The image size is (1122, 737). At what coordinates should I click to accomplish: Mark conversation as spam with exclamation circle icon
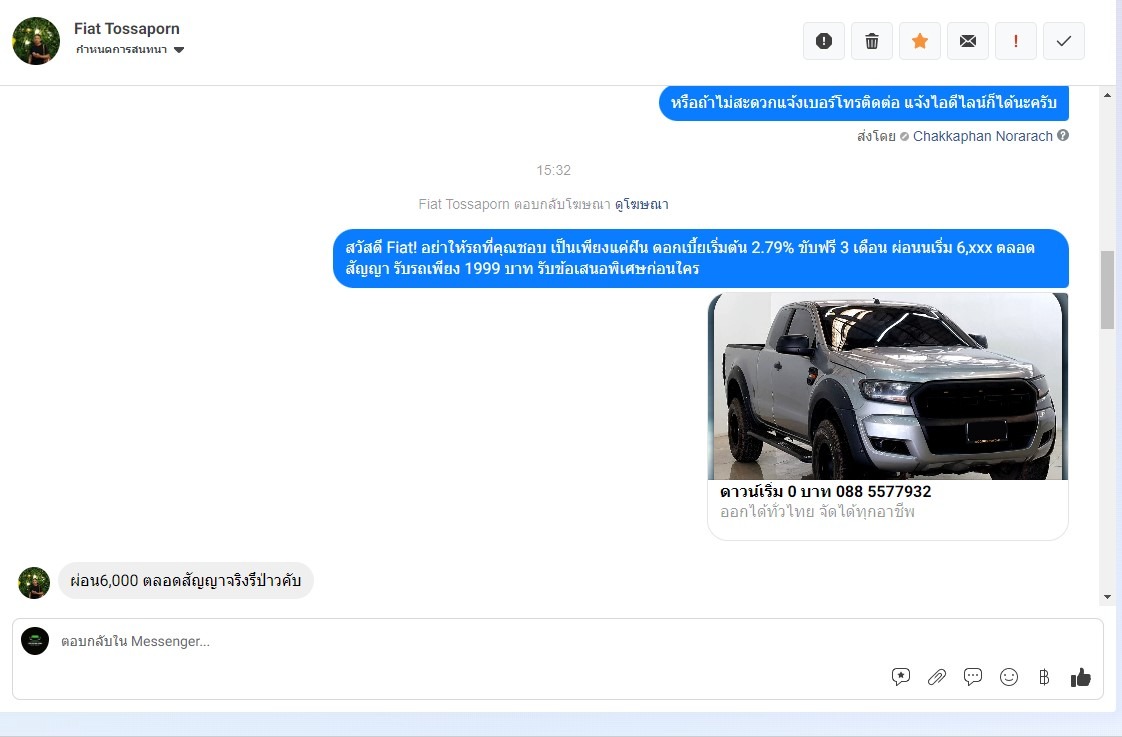[824, 41]
